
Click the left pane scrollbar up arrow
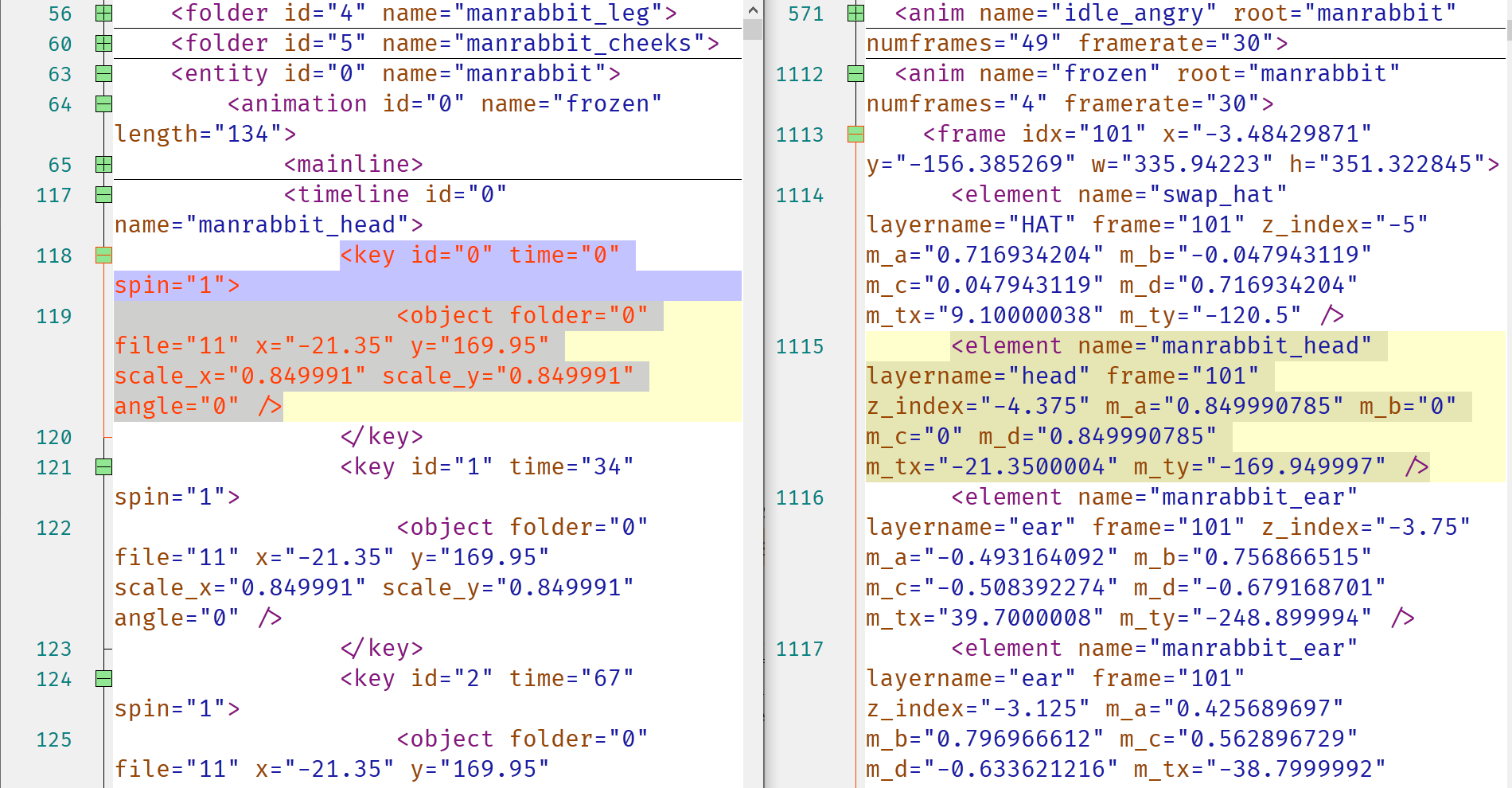click(753, 10)
